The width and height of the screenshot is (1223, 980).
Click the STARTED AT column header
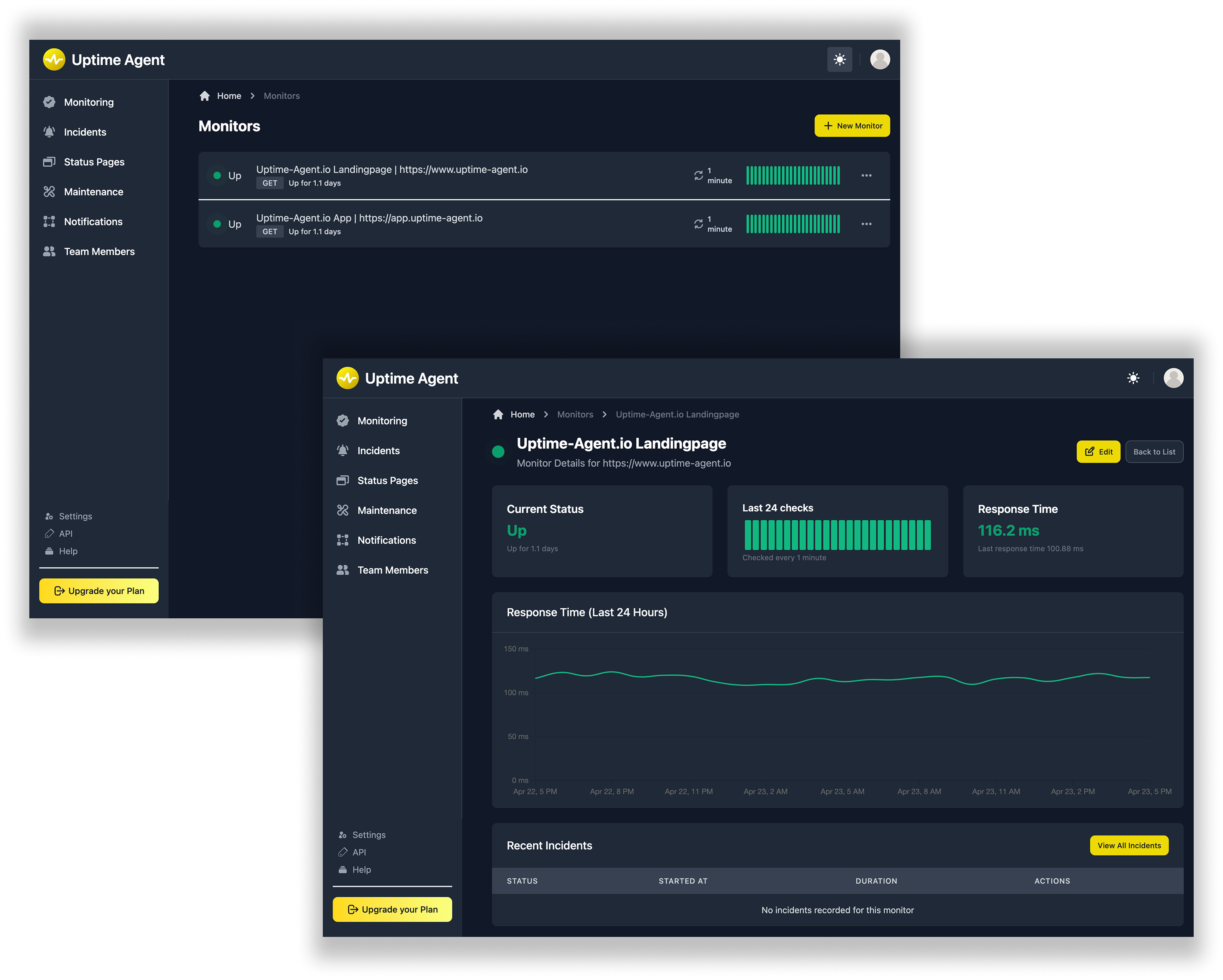point(683,881)
